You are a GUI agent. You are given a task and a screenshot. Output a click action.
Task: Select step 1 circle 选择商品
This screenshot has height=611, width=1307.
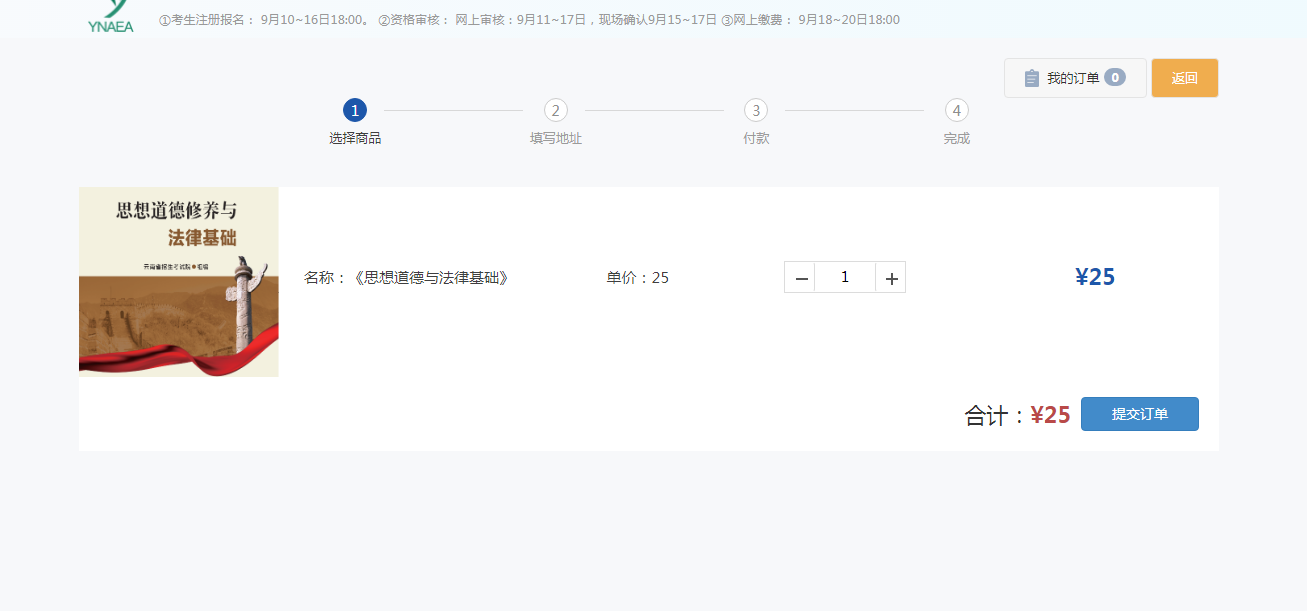[x=355, y=110]
